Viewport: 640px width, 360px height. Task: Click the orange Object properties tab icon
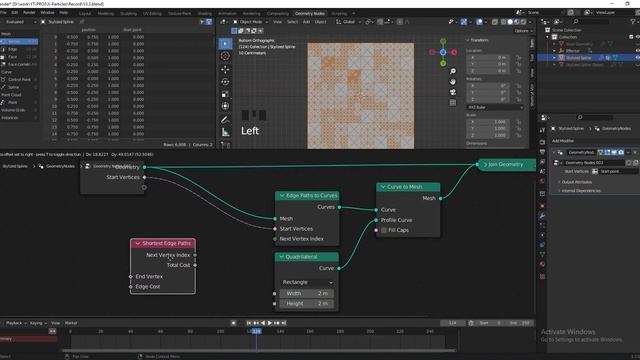pos(542,205)
